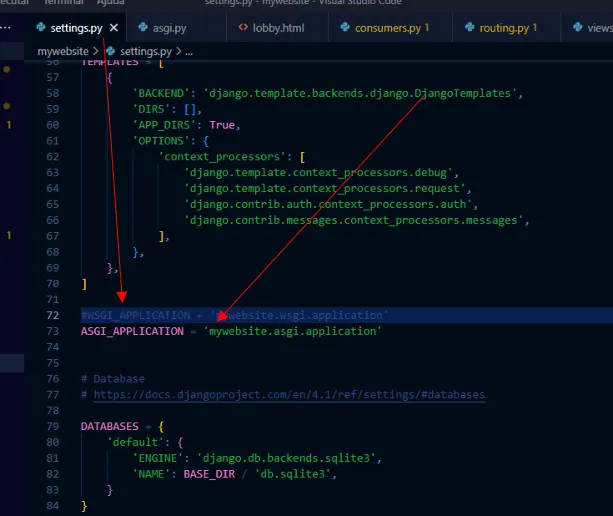Expand the mywebsite breadcrumb folder
The image size is (613, 516).
[x=63, y=50]
